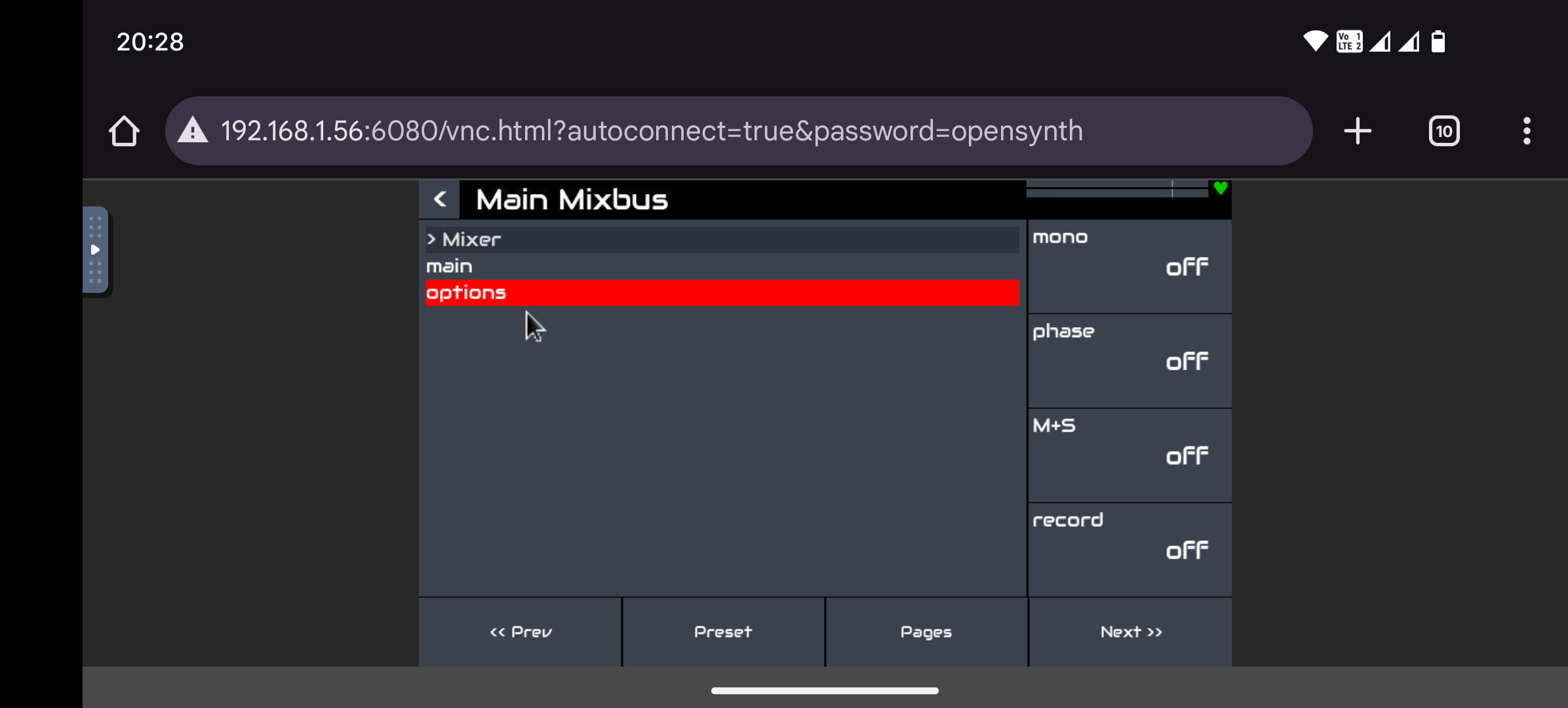This screenshot has height=708, width=1568.
Task: Select the highlighted options entry
Action: (x=722, y=292)
